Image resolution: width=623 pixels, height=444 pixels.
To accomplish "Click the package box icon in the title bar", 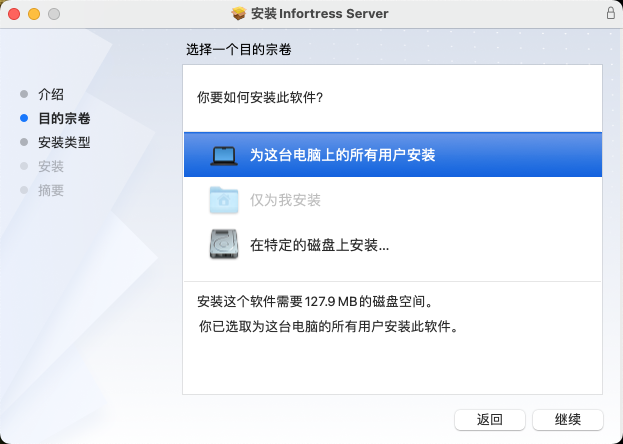I will tap(238, 14).
